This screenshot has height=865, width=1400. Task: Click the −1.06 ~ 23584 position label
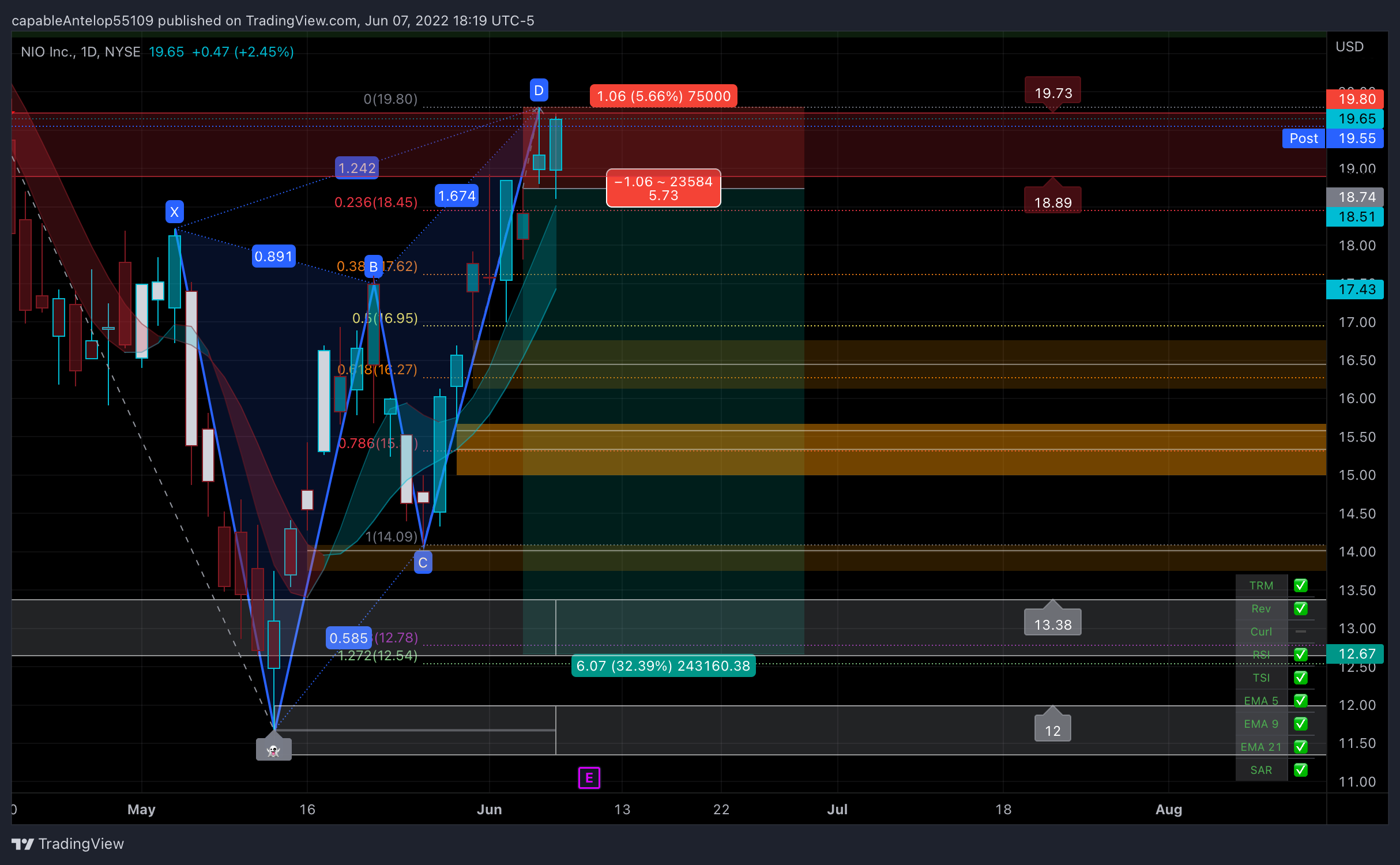(x=664, y=188)
